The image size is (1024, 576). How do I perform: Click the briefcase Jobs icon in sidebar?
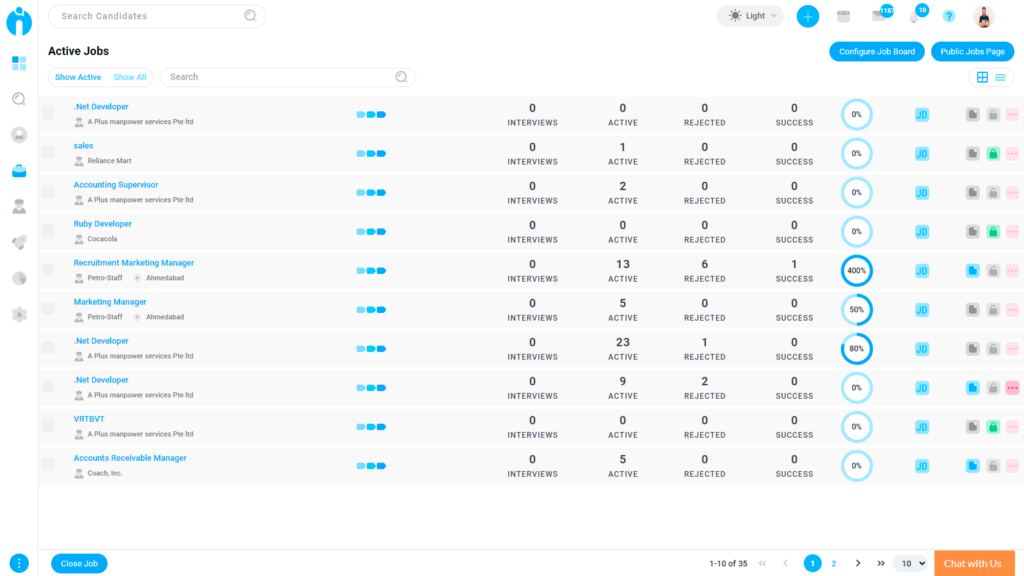19,171
